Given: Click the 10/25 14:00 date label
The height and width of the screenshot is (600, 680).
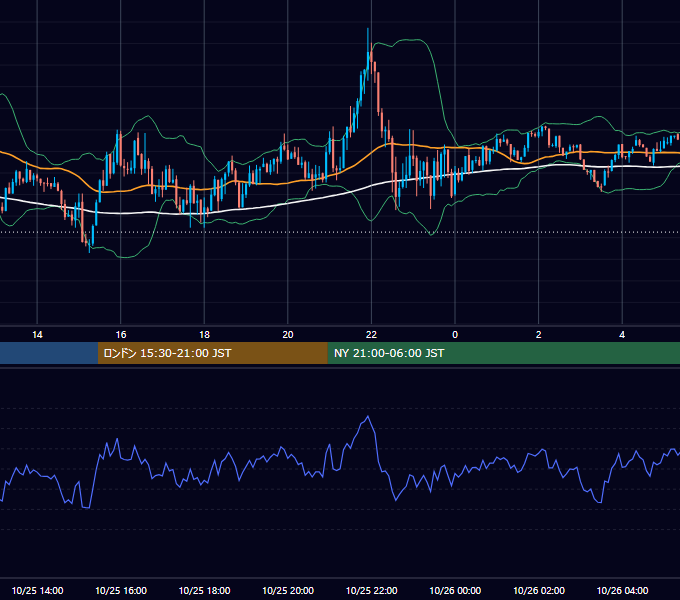Looking at the screenshot, I should tap(37, 590).
